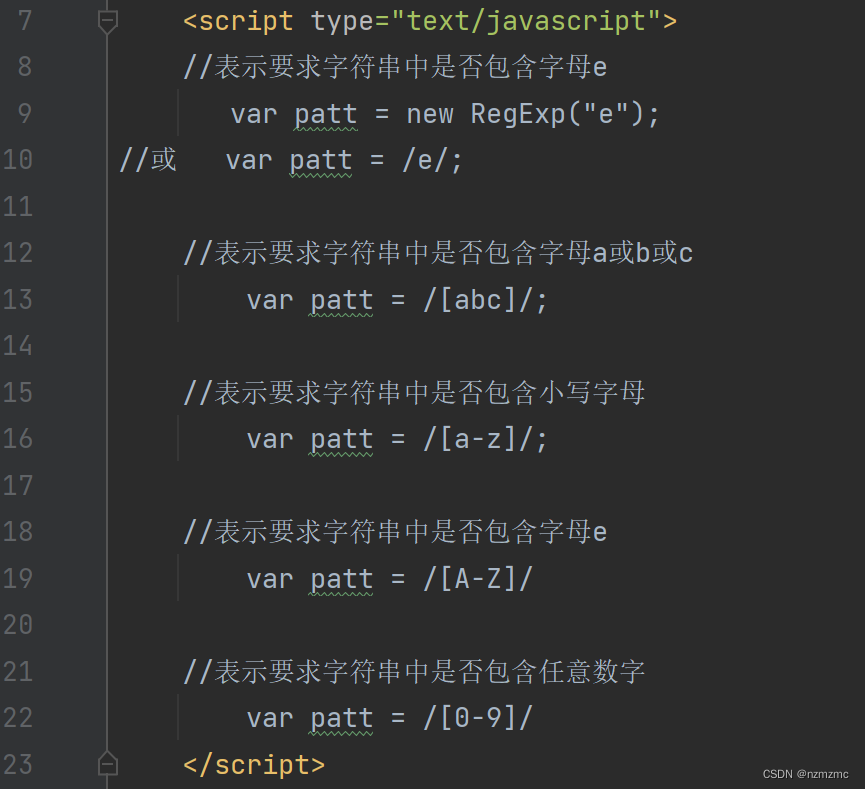865x789 pixels.
Task: Click line number 8 in the gutter
Action: point(25,67)
